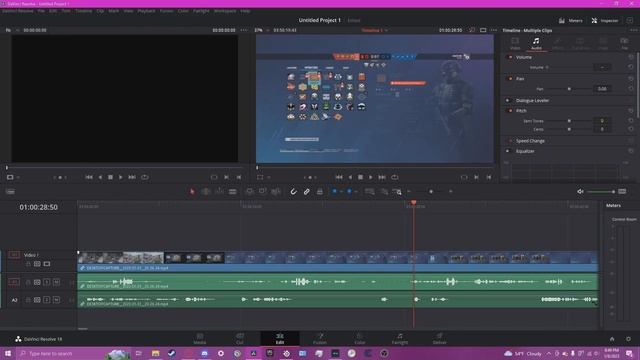Switch to the Inspector Audio tab
This screenshot has width=640, height=360.
tap(536, 43)
